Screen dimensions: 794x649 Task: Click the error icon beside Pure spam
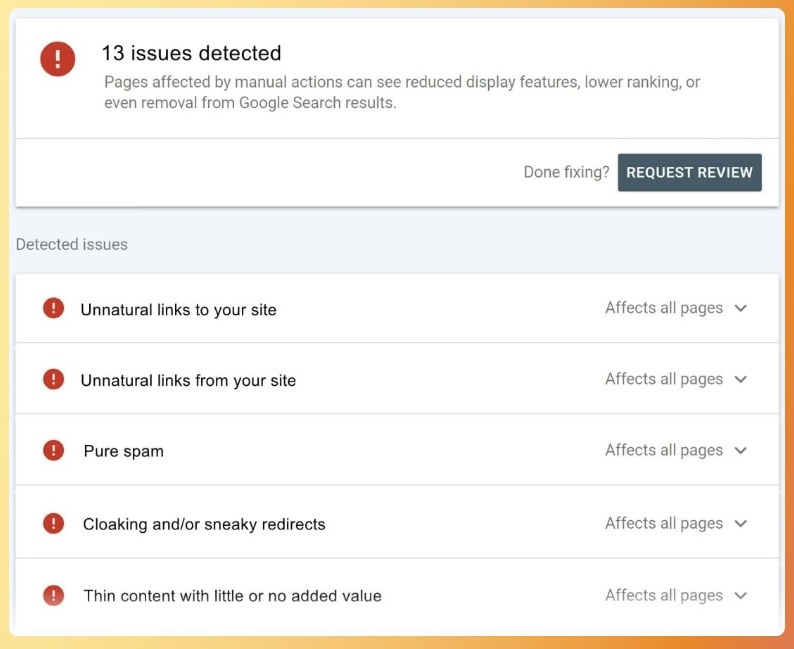pos(53,450)
